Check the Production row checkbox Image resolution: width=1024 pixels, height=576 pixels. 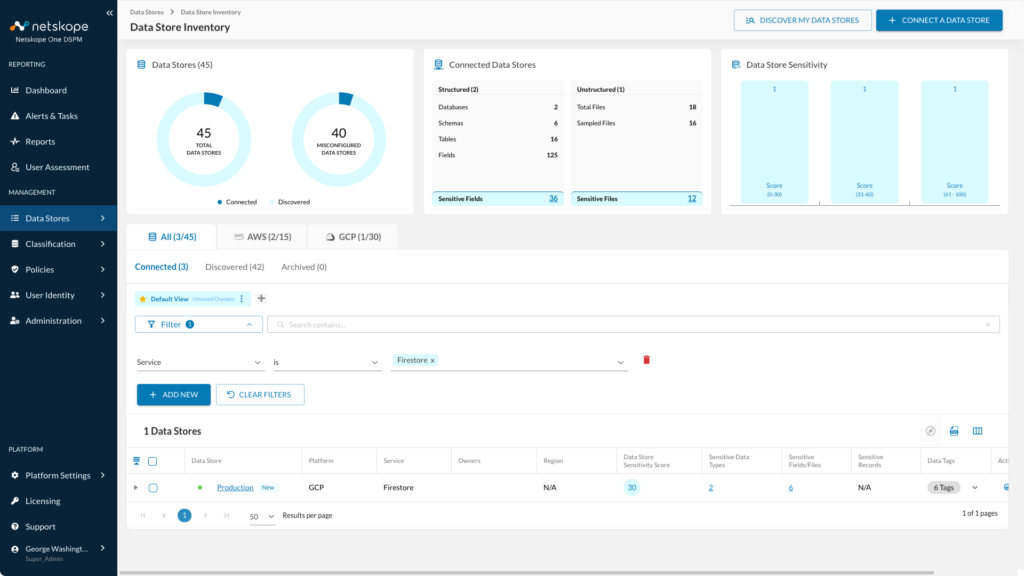point(153,488)
